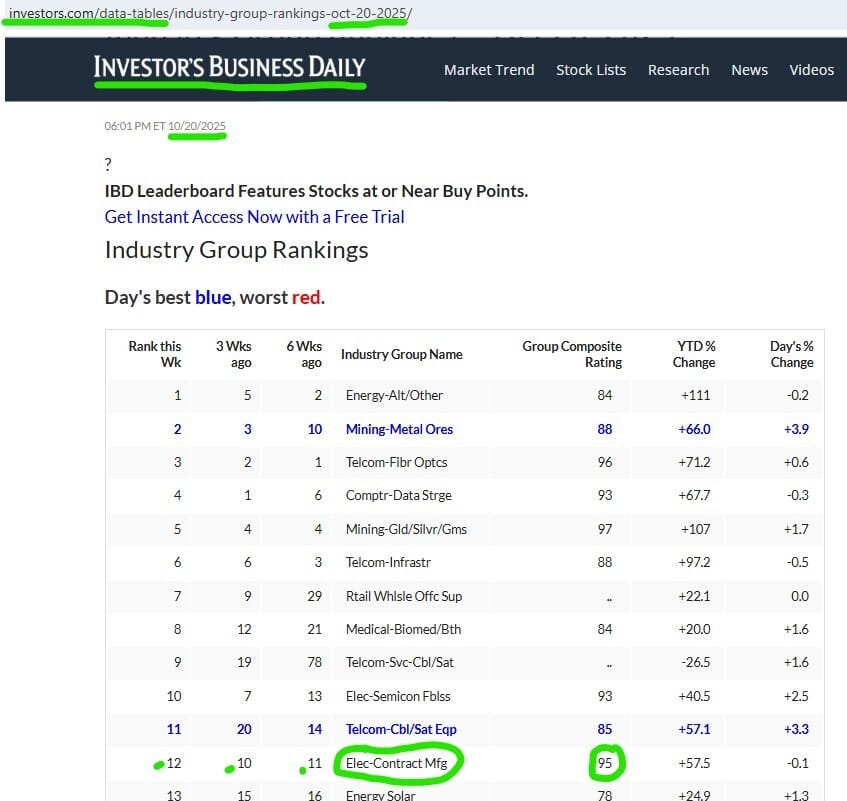Select the Telcom-Cbl/Sat Eqp group name

[x=401, y=729]
